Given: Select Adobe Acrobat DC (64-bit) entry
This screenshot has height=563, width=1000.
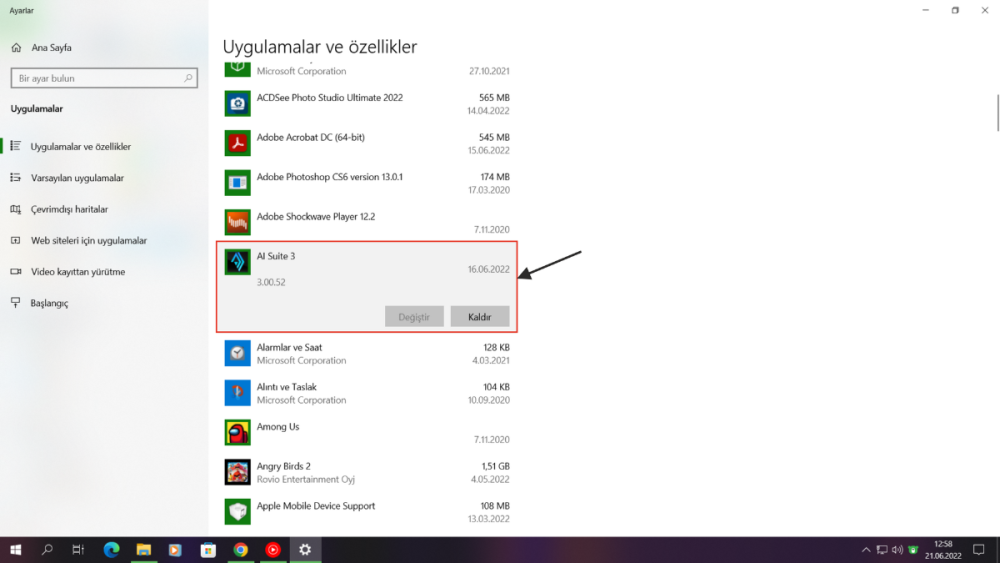Looking at the screenshot, I should coord(367,143).
